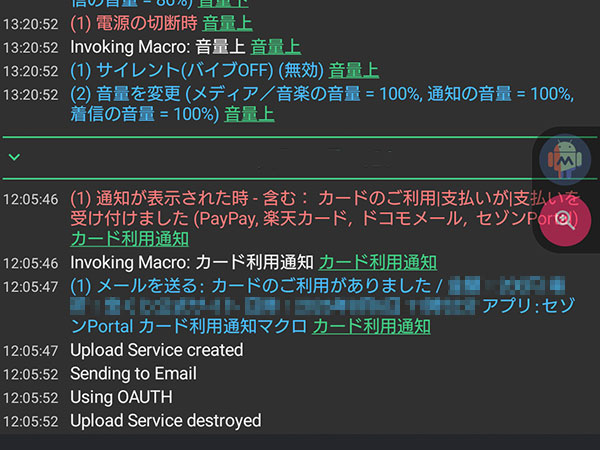The width and height of the screenshot is (600, 450).
Task: Open 音量上 link after 電源の切断時
Action: click(227, 24)
